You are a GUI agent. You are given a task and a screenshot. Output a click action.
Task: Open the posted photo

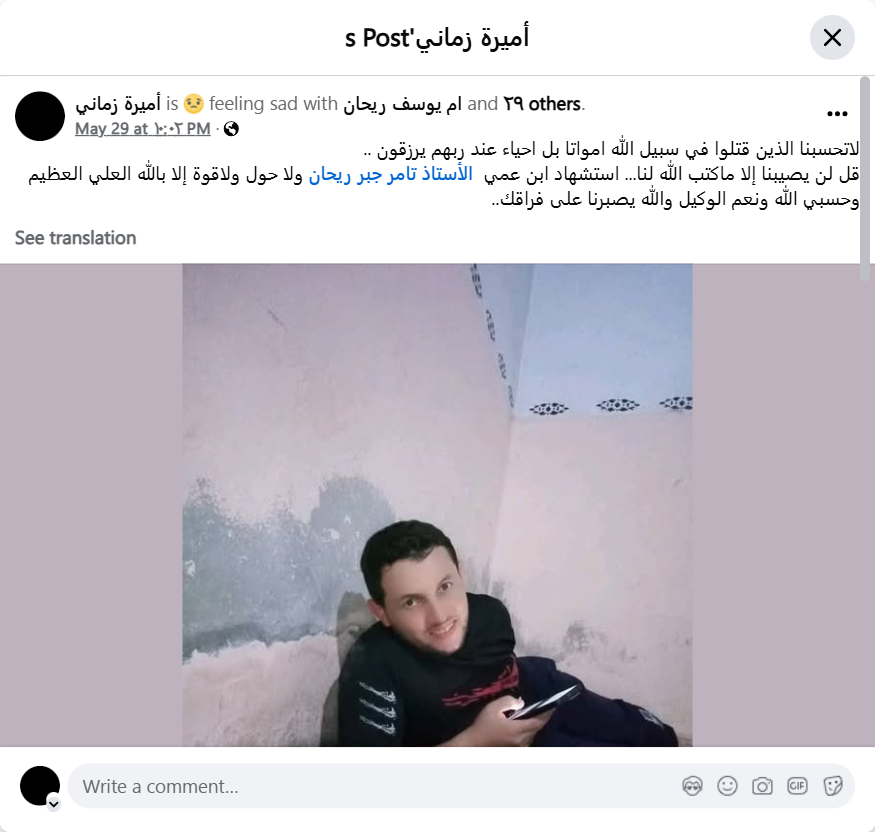(438, 505)
